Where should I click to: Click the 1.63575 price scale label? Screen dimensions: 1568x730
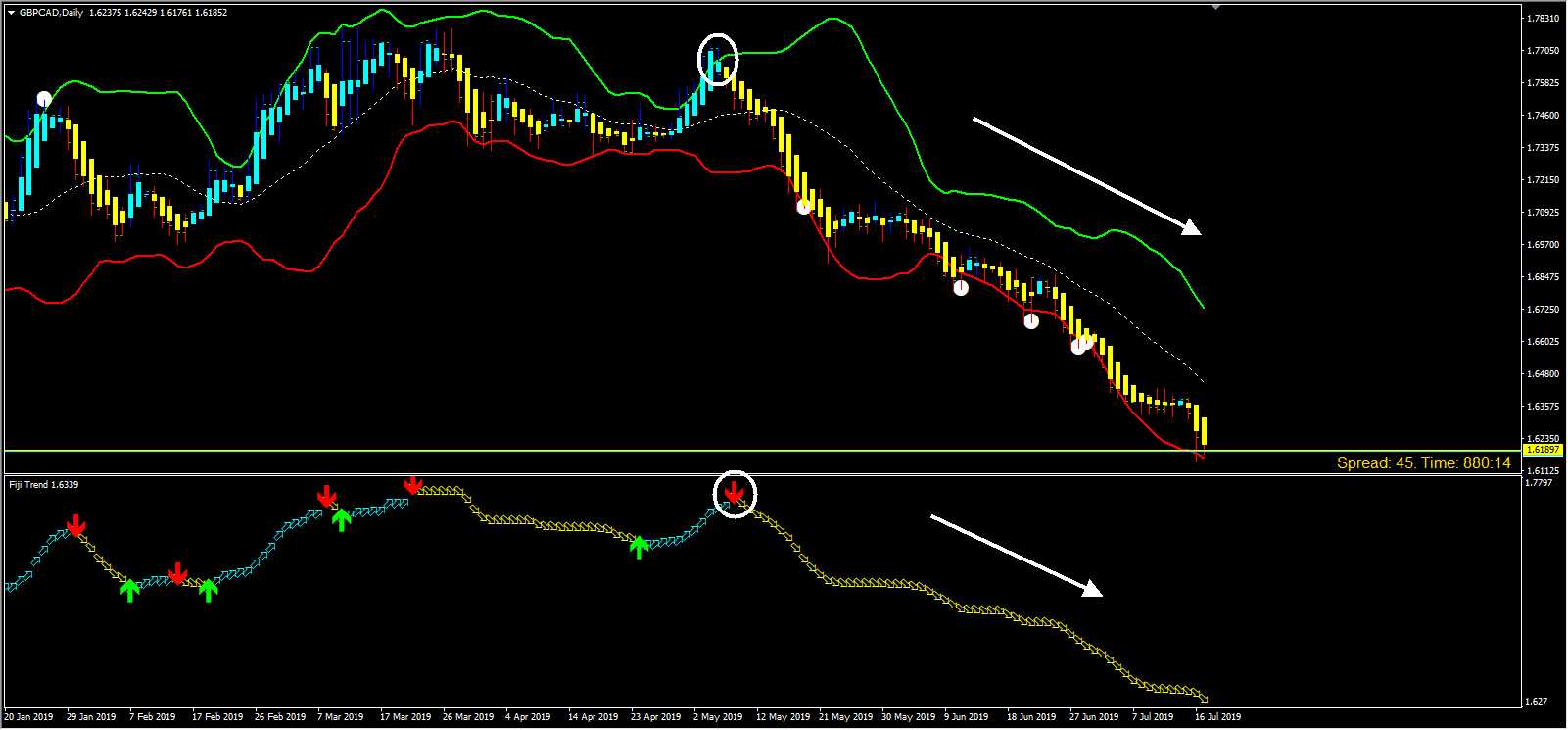pyautogui.click(x=1544, y=407)
